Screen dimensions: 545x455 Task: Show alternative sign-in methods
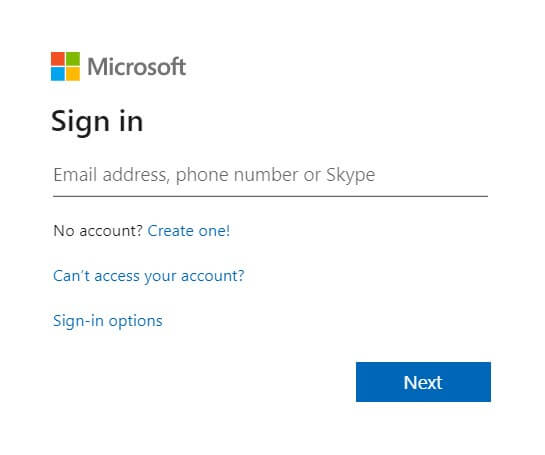click(x=108, y=321)
